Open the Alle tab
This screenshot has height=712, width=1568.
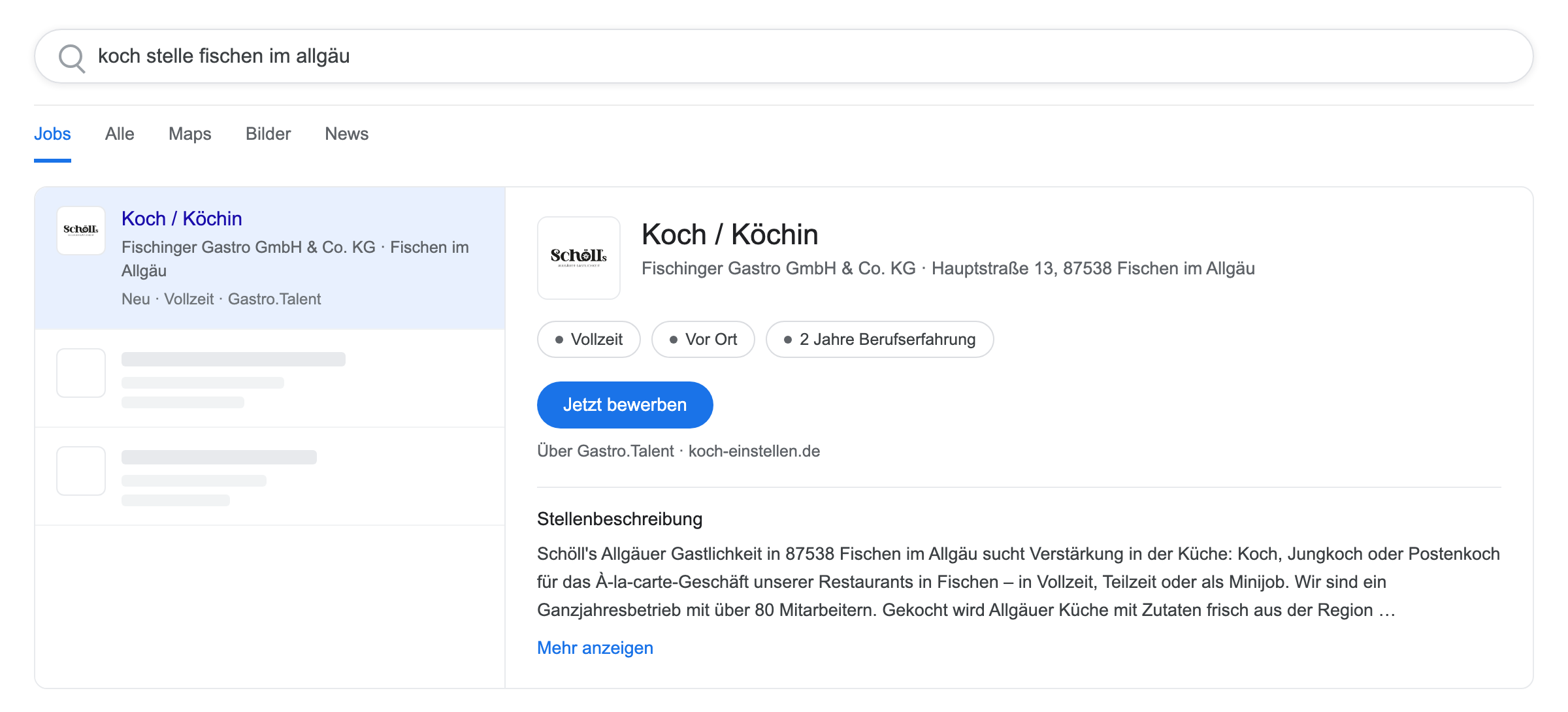[x=120, y=134]
